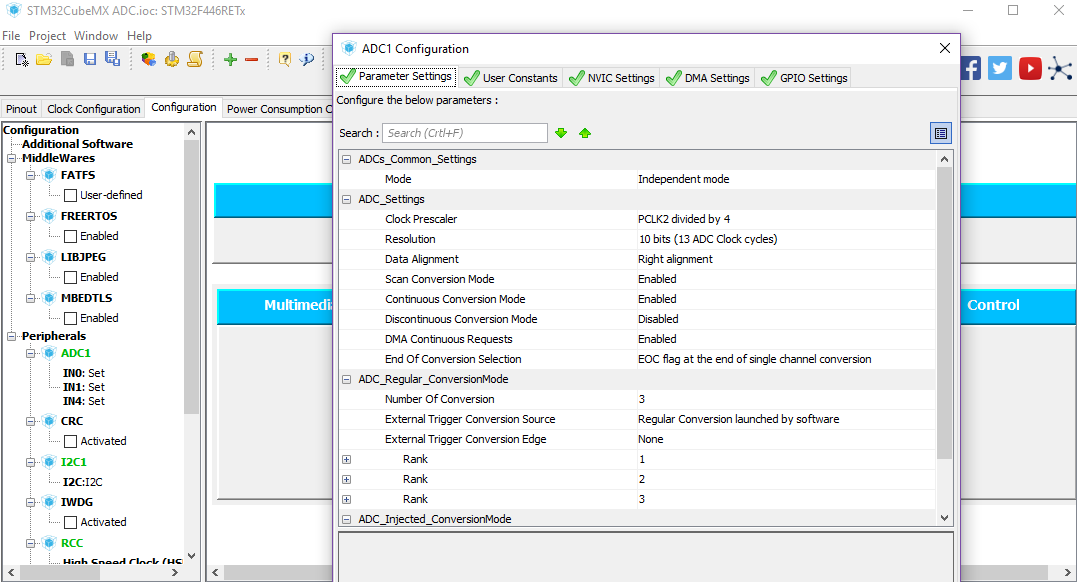The width and height of the screenshot is (1077, 582).
Task: Collapse the MiddleWares tree node
Action: pyautogui.click(x=12, y=158)
